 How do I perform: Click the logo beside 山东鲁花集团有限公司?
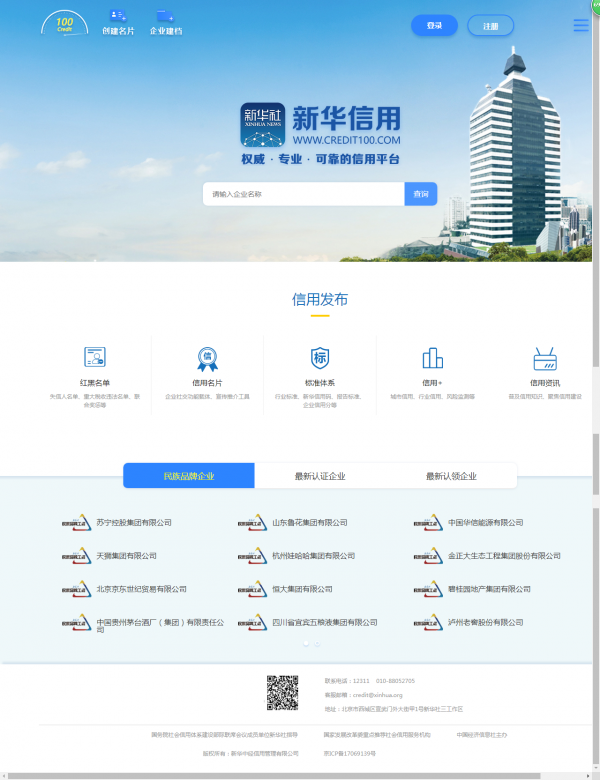(x=252, y=523)
